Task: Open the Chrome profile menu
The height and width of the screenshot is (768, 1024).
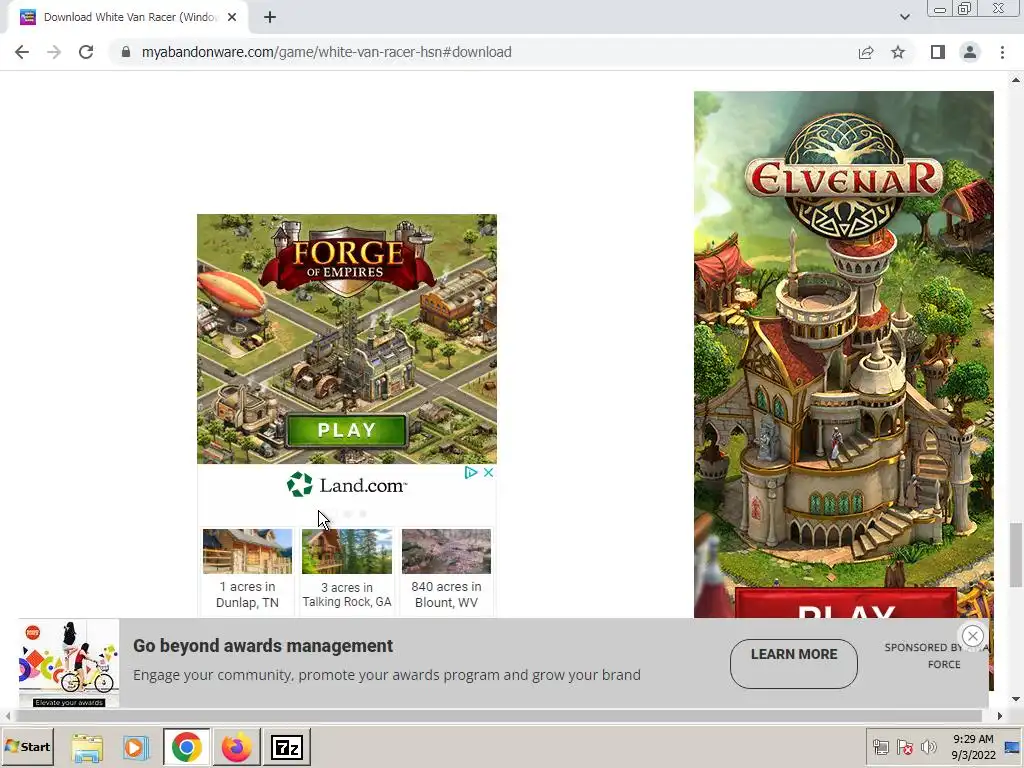Action: pos(970,52)
